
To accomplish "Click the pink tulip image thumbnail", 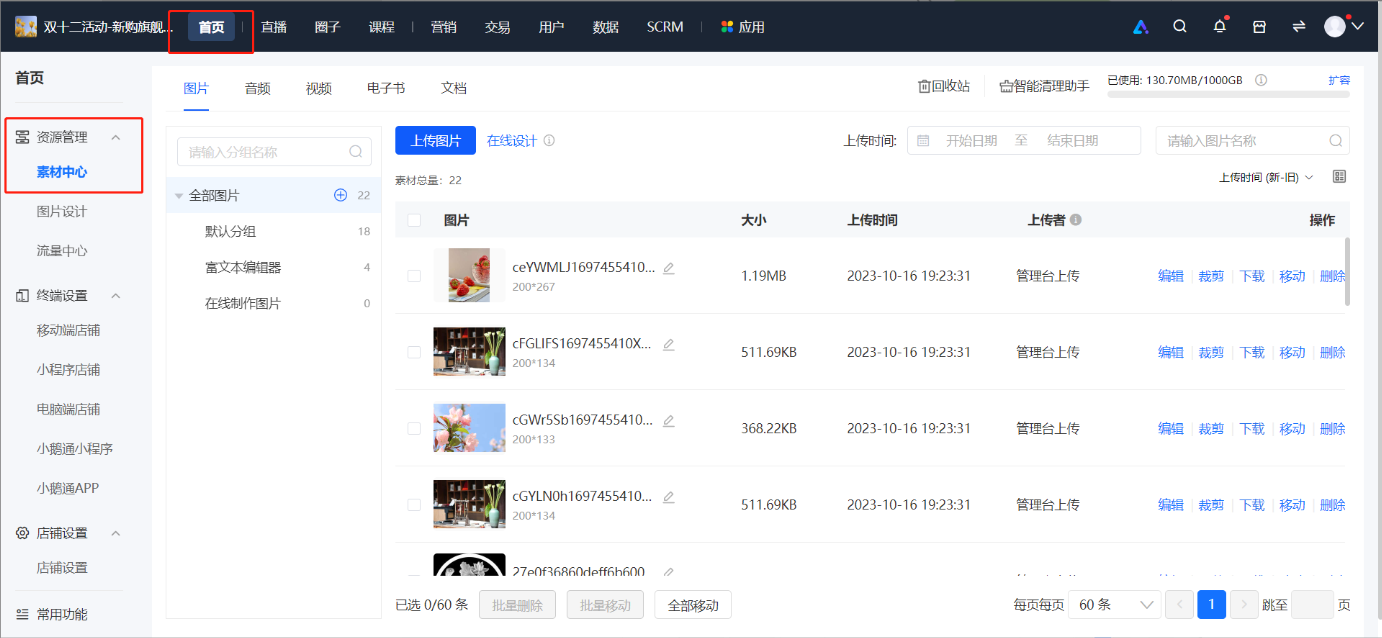I will [469, 428].
